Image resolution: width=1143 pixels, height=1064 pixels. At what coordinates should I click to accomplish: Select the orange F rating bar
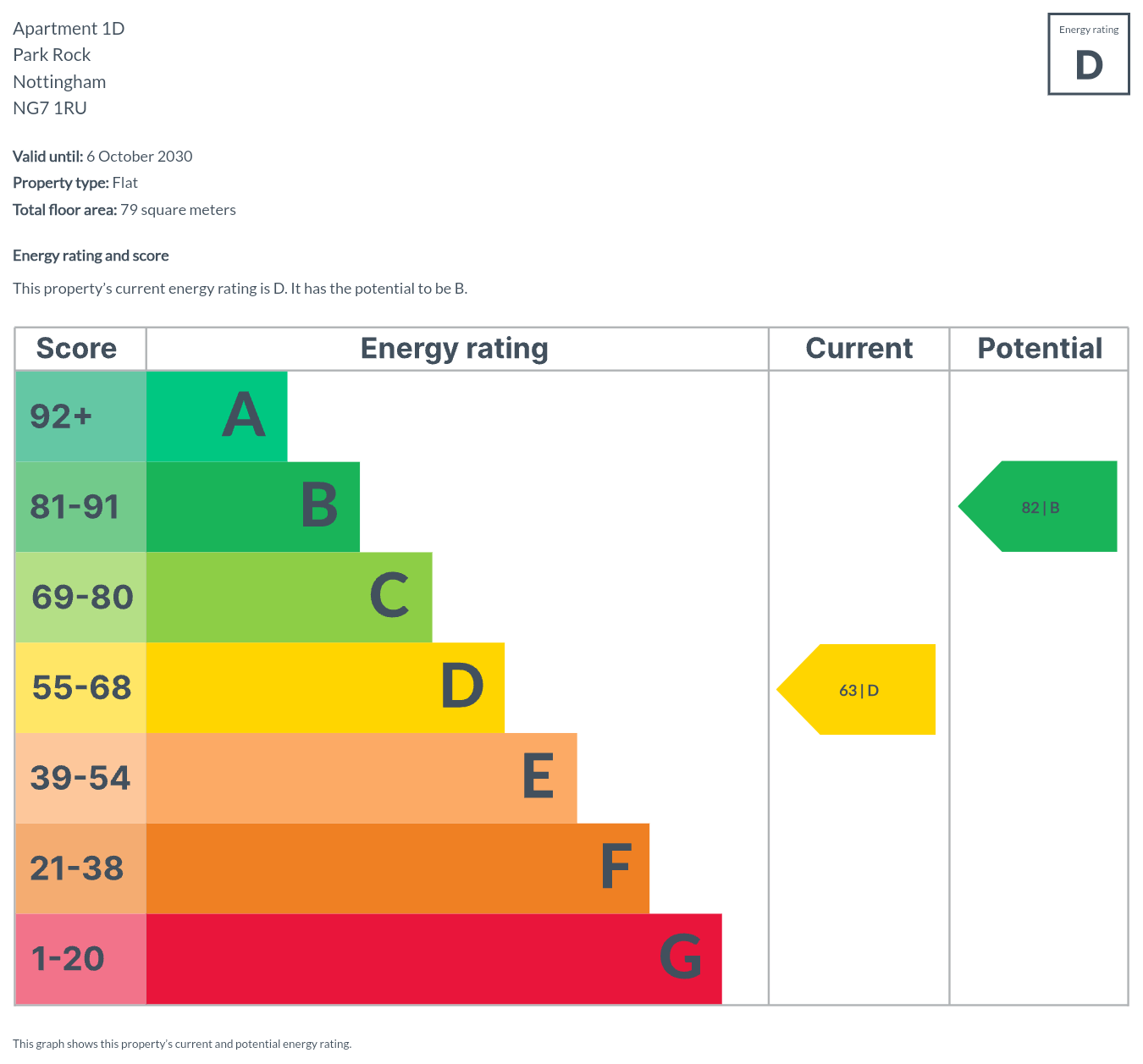397,868
